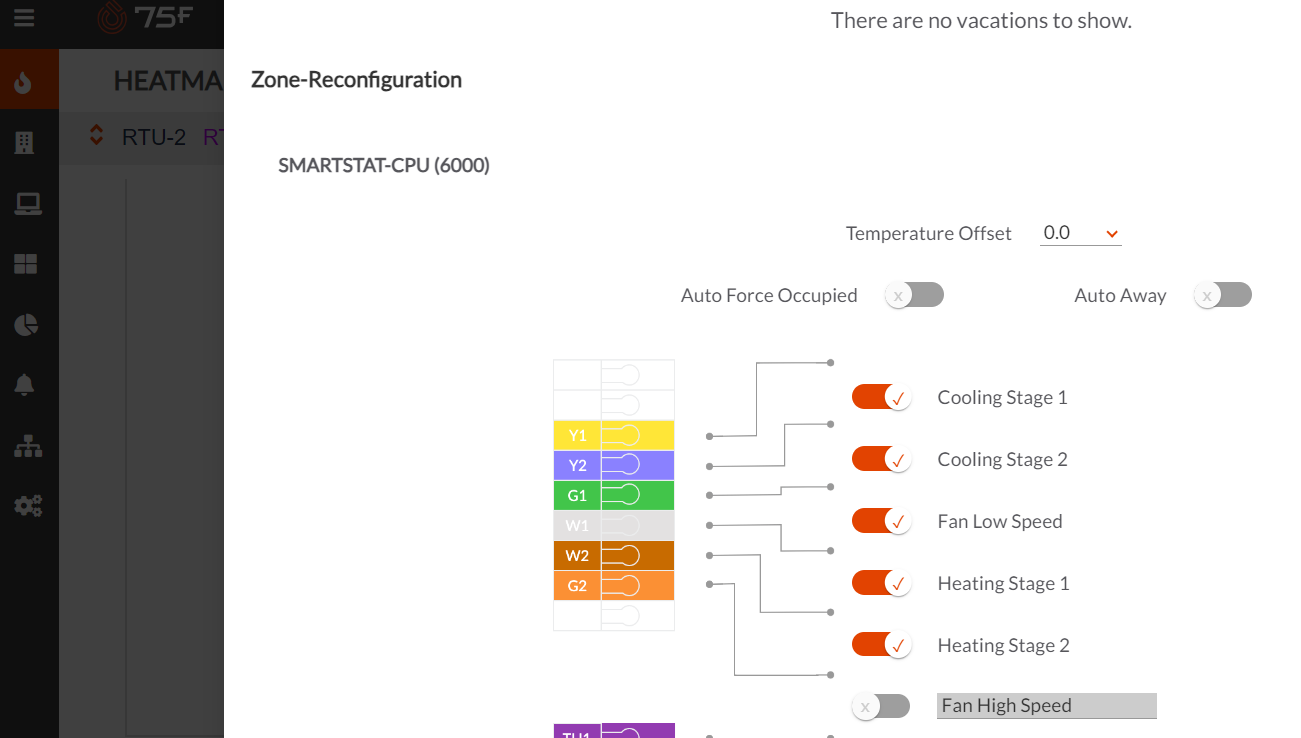This screenshot has height=738, width=1301.
Task: Open notifications via the bell icon
Action: tap(27, 385)
